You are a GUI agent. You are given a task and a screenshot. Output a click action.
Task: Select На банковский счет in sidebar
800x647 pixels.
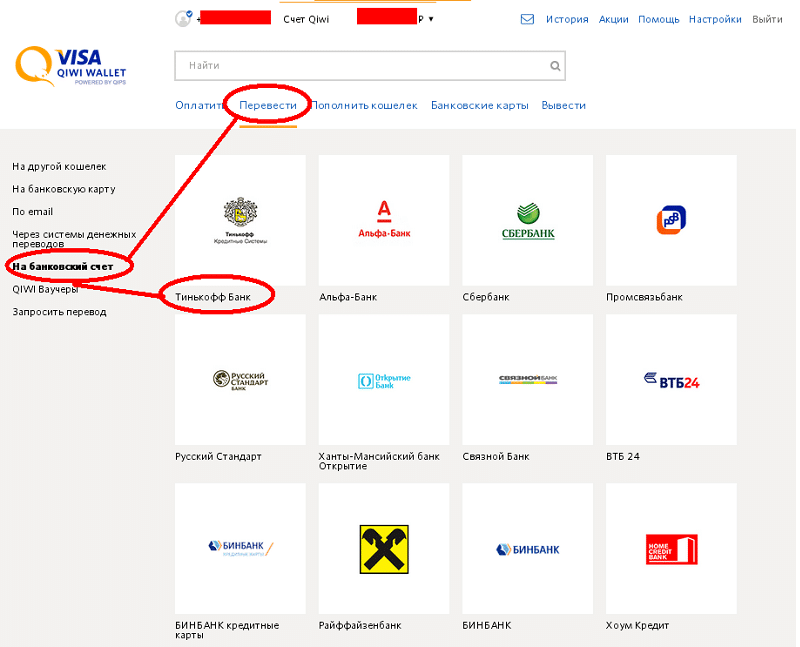coord(63,266)
